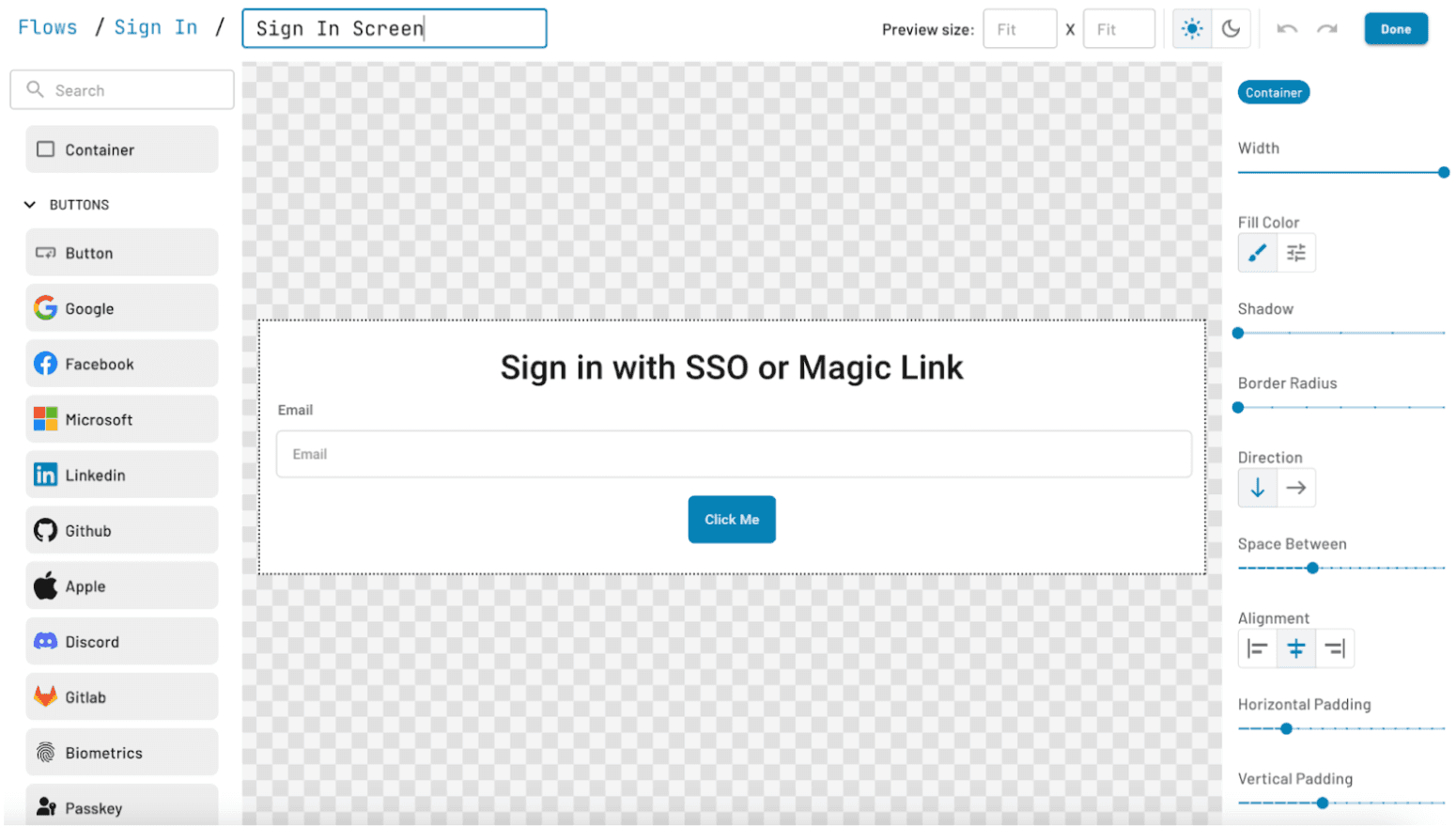Click the Email input on the canvas

coord(733,454)
